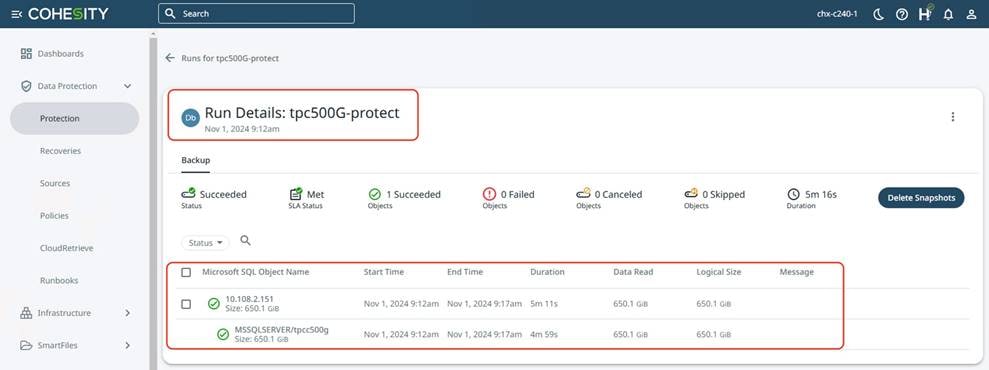Click the search magnifier beside Status filter
The width and height of the screenshot is (989, 370).
(246, 241)
